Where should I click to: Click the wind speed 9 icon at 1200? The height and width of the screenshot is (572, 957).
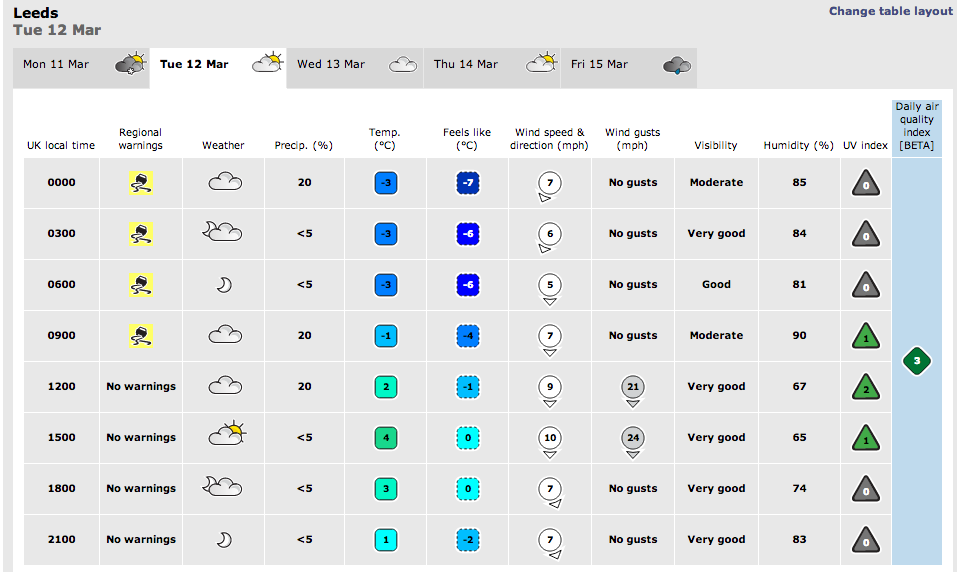coord(550,391)
